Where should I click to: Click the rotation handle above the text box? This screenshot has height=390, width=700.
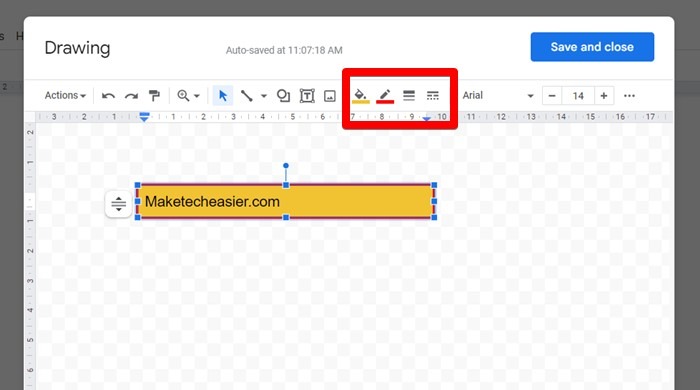click(286, 166)
